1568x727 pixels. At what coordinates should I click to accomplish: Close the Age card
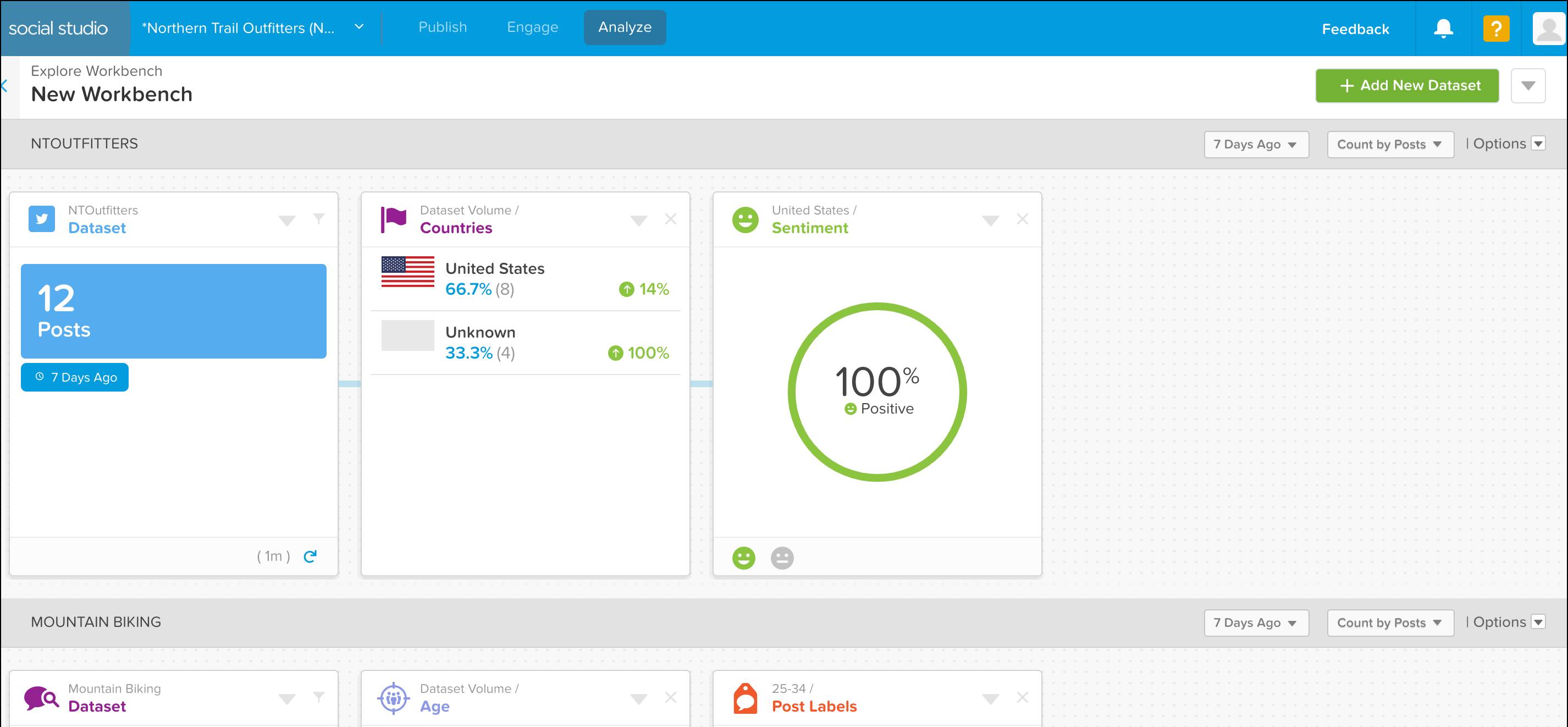coord(670,697)
